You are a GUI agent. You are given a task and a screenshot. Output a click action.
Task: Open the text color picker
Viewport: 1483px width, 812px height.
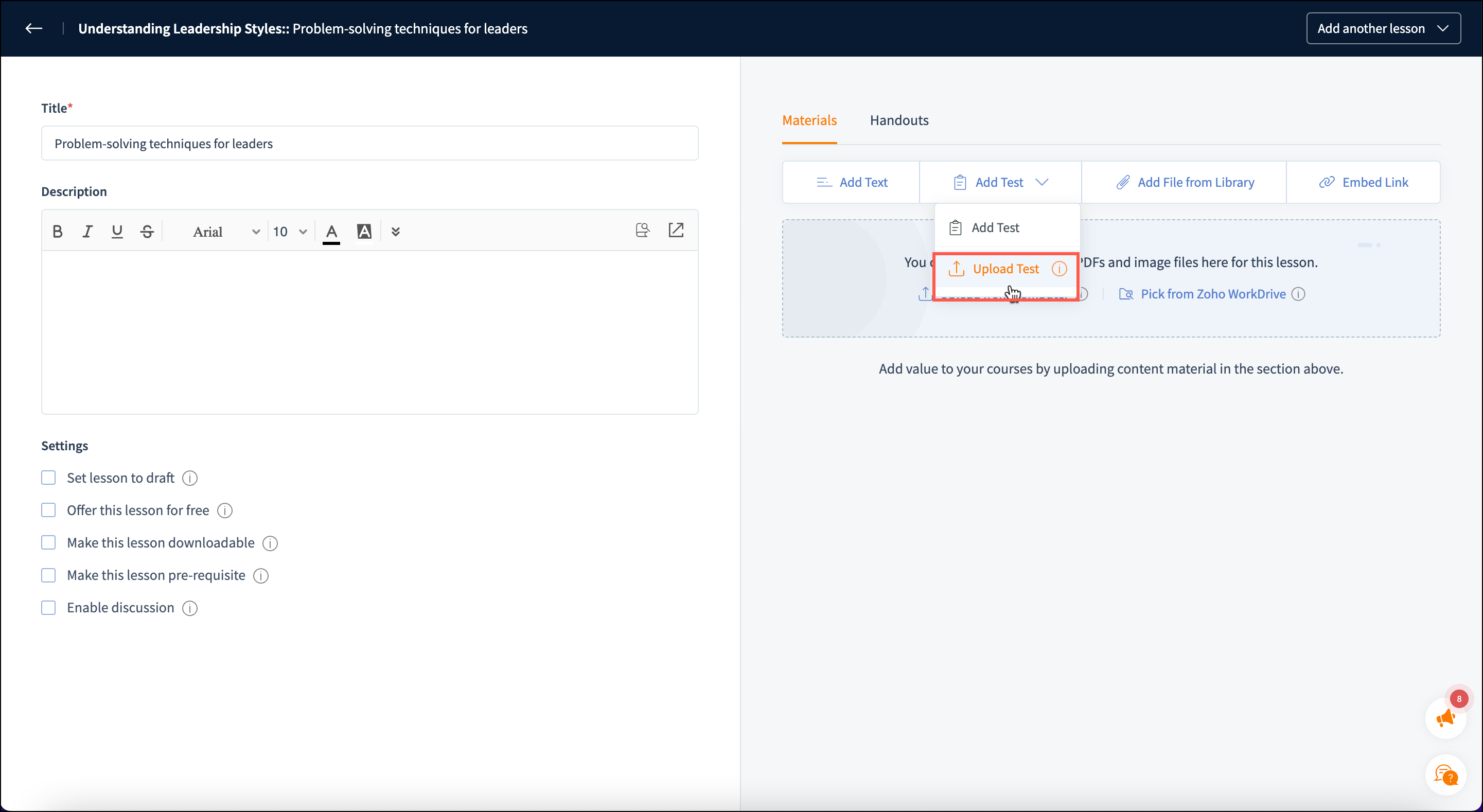(x=331, y=232)
